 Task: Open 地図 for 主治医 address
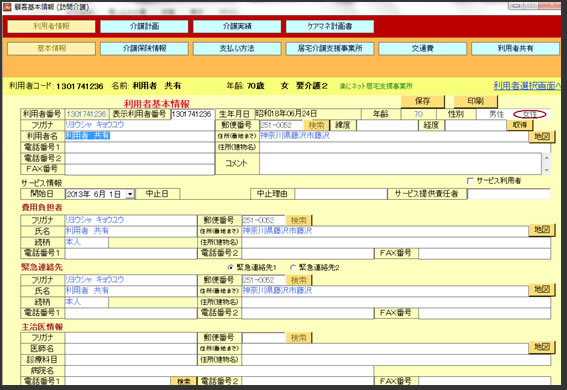pos(542,347)
